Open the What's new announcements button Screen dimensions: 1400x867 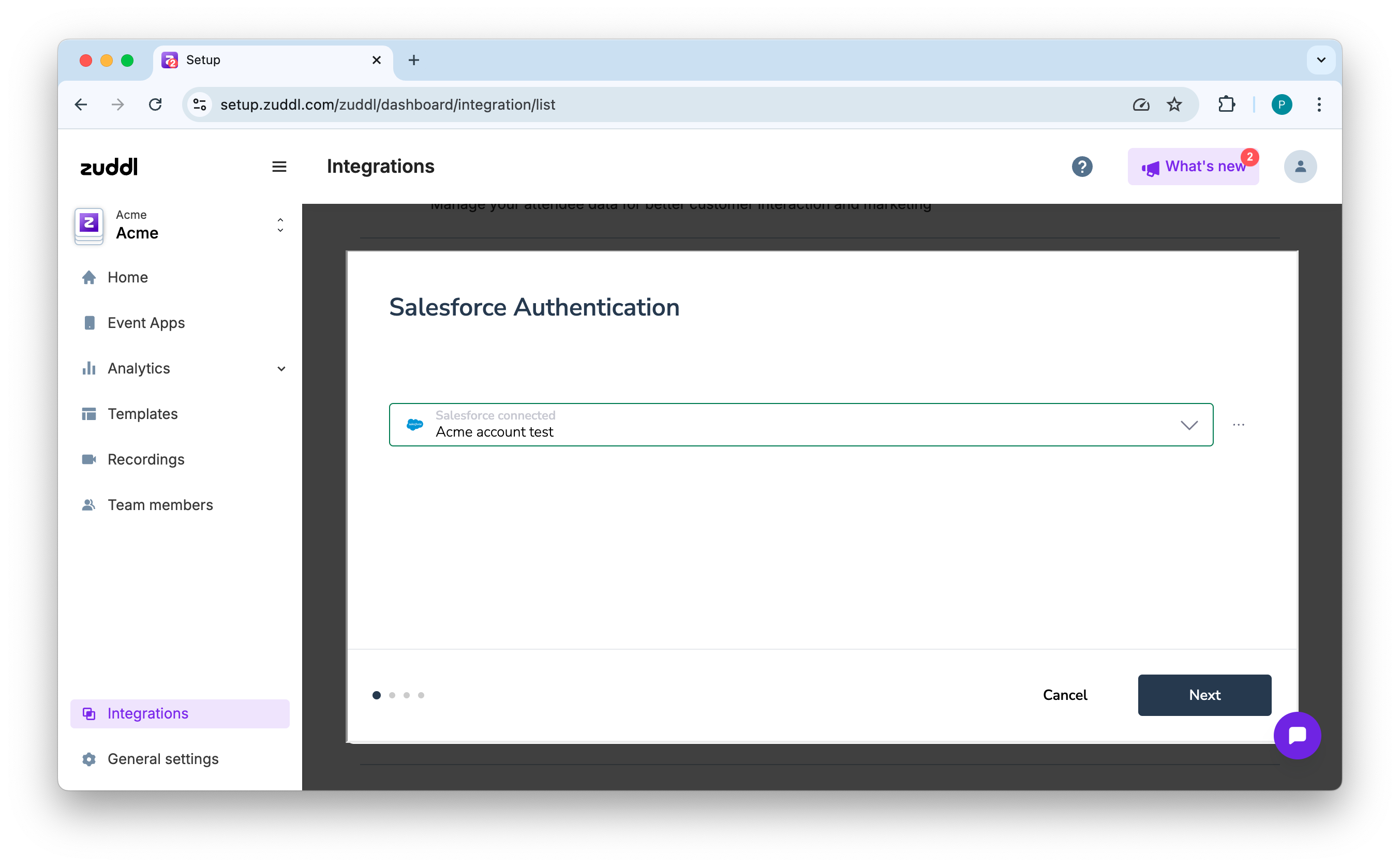coord(1193,167)
